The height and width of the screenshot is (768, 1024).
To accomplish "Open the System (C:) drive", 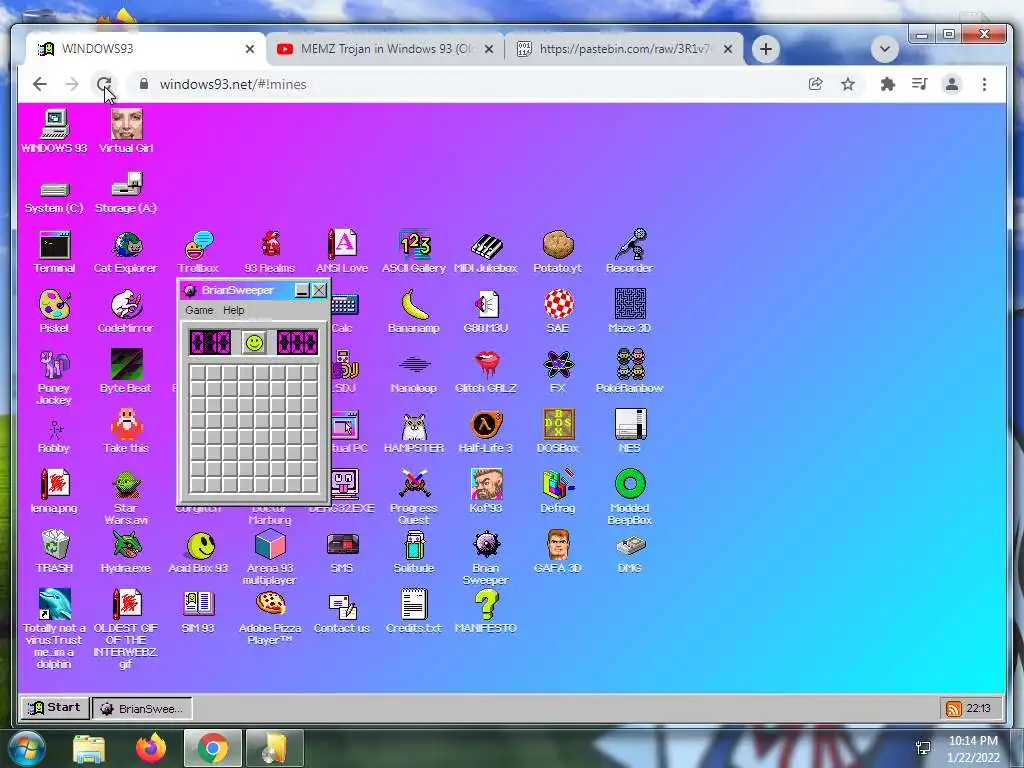I will (x=54, y=198).
